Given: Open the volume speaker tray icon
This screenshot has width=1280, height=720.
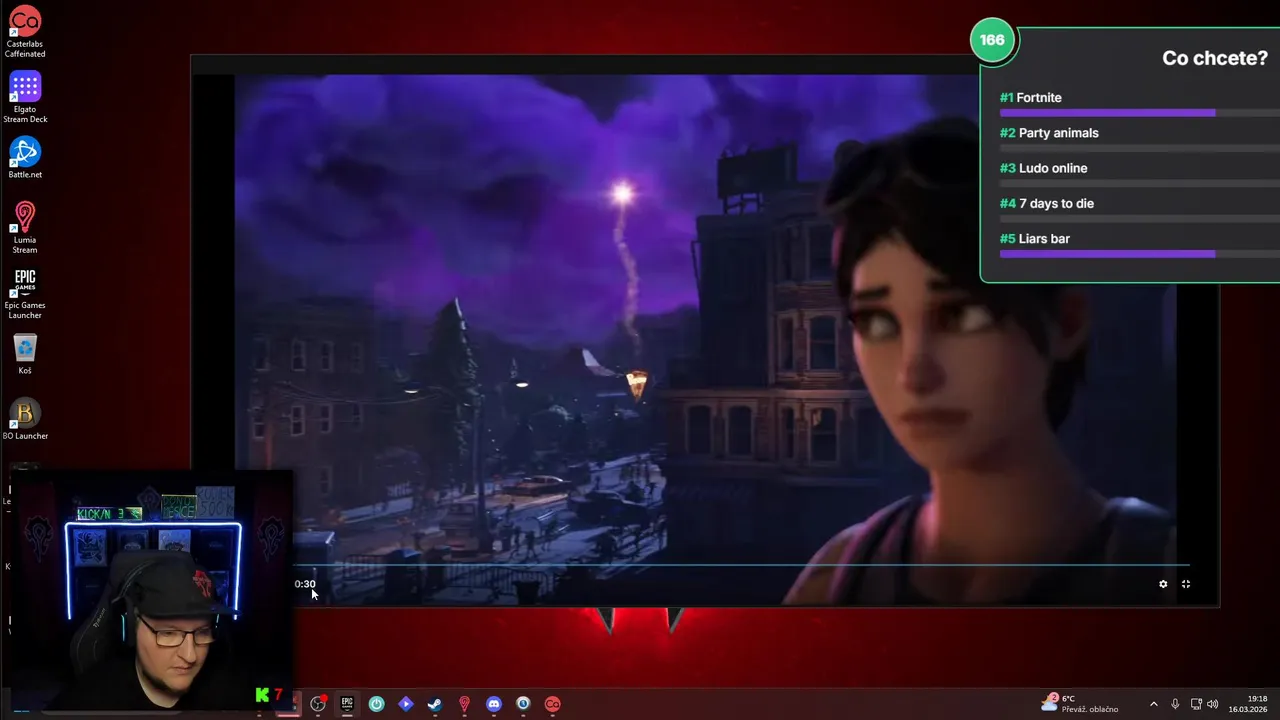Looking at the screenshot, I should 1213,704.
